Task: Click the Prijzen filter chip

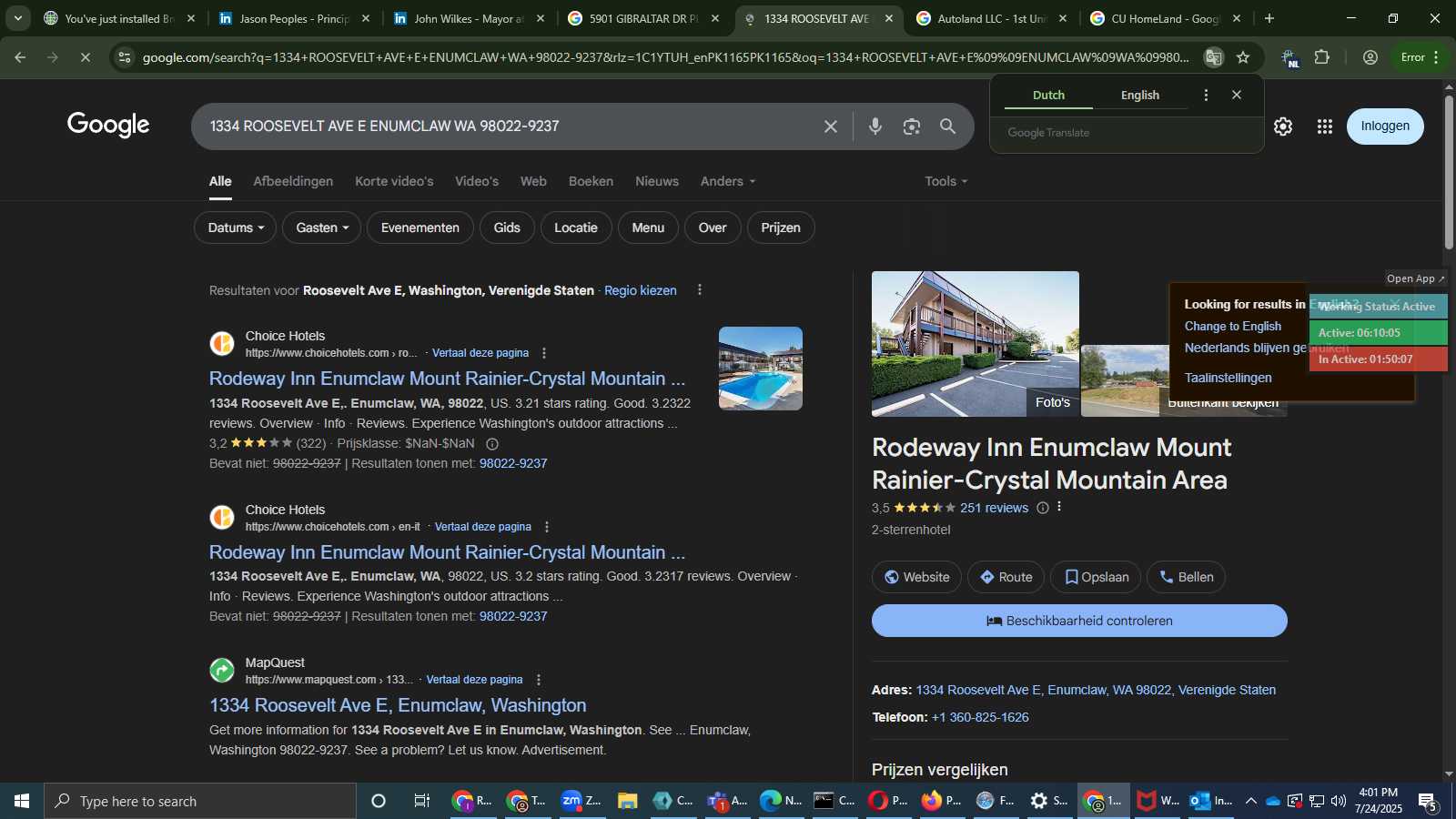Action: [781, 227]
